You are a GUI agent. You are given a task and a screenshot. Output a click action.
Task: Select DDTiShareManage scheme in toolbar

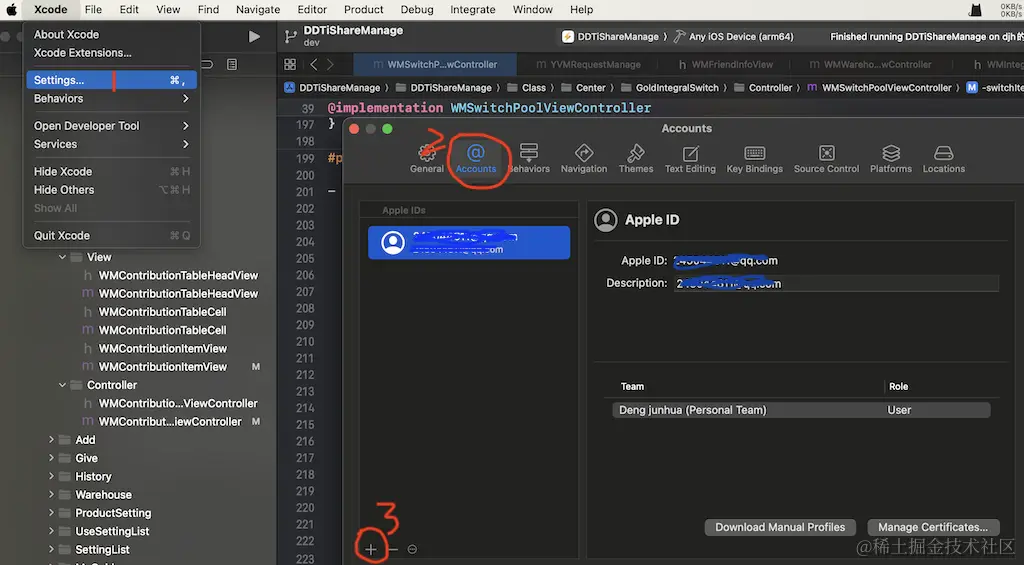coord(610,37)
